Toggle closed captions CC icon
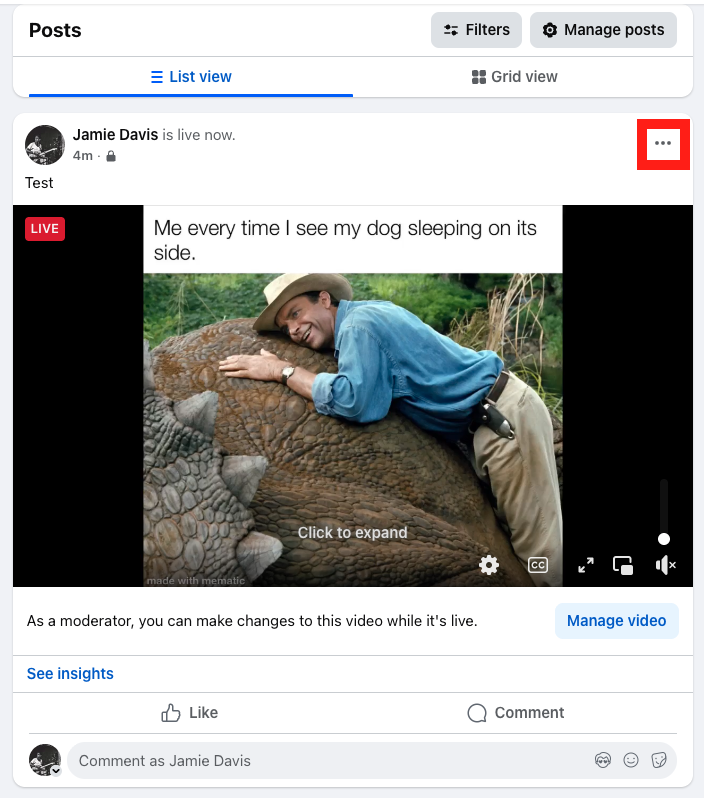Image resolution: width=704 pixels, height=798 pixels. [x=538, y=565]
